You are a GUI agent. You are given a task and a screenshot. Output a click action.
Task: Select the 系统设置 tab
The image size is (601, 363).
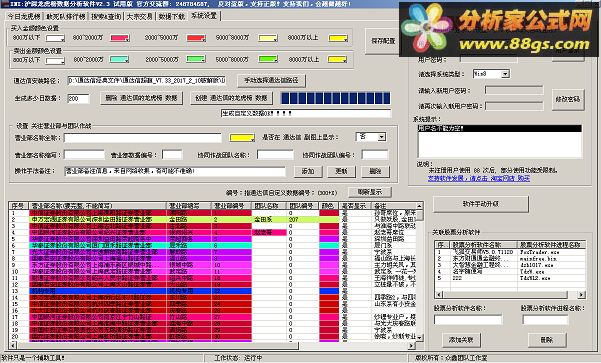(204, 16)
